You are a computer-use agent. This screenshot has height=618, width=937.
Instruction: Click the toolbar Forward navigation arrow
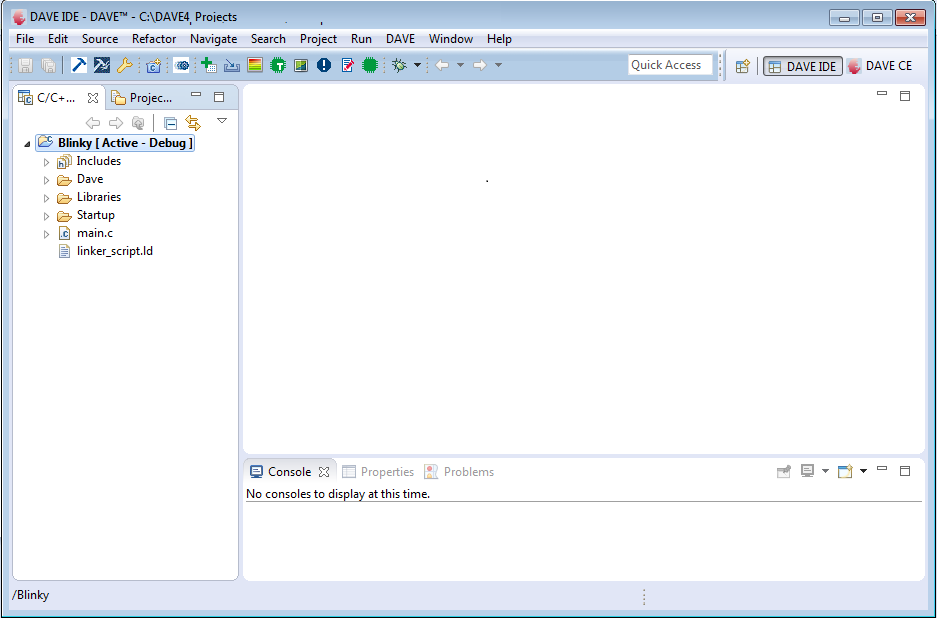click(480, 65)
